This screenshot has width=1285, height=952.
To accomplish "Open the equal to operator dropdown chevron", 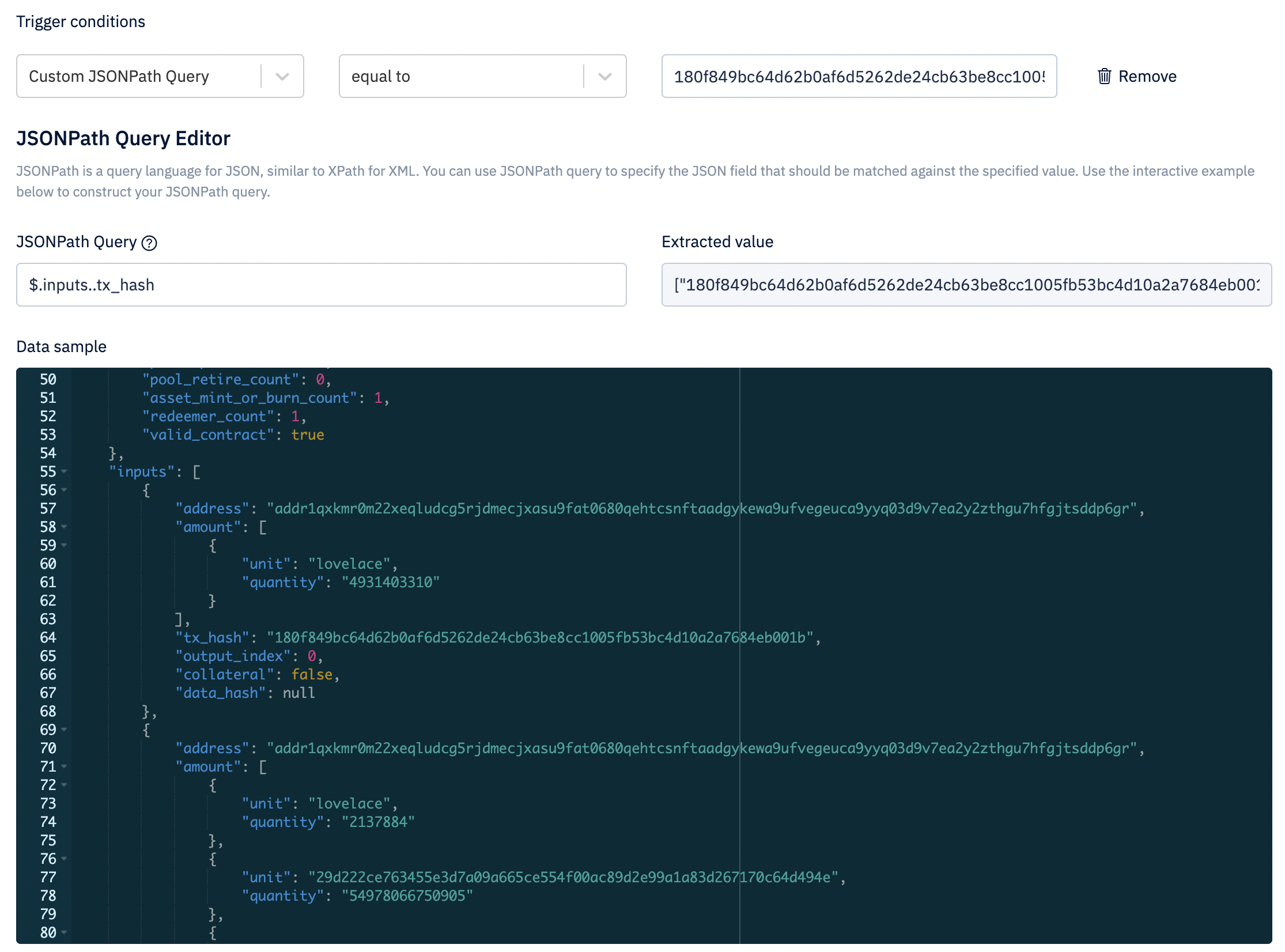I will coord(604,76).
